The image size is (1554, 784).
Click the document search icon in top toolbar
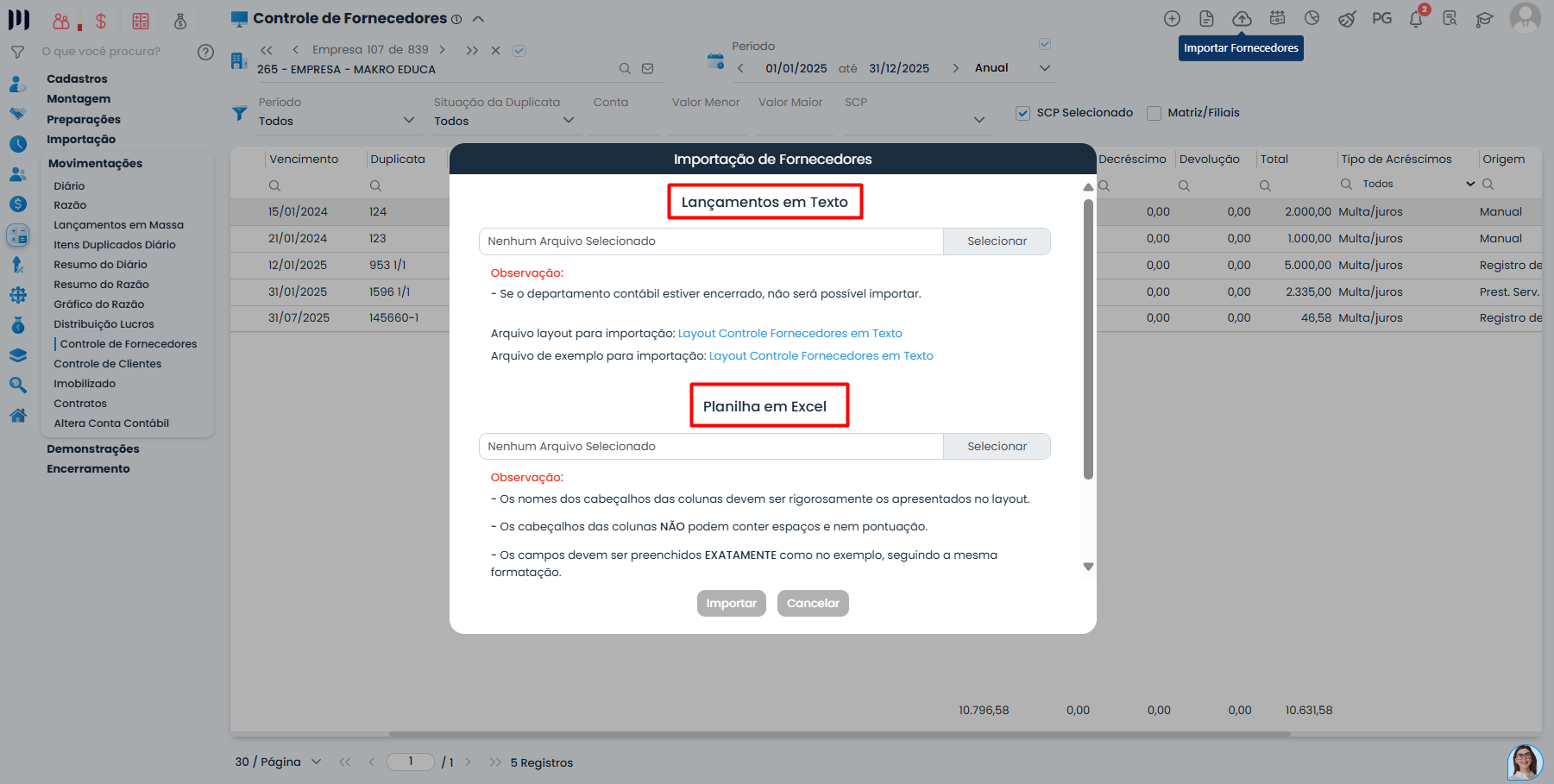tap(1450, 18)
